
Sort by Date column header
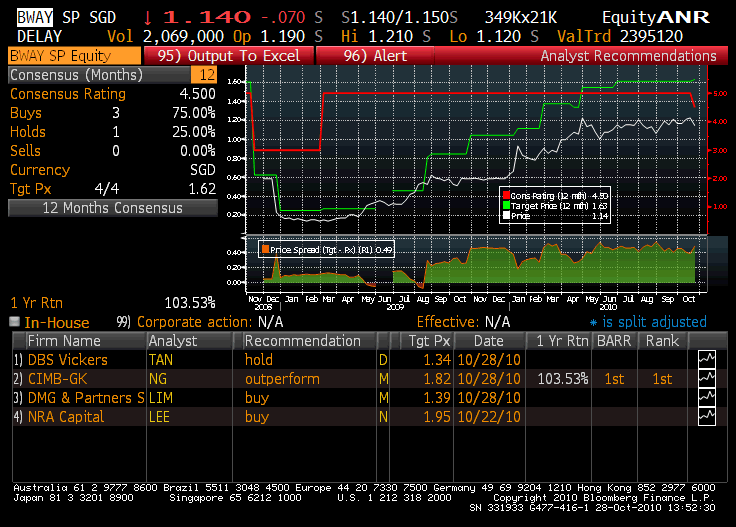click(489, 341)
